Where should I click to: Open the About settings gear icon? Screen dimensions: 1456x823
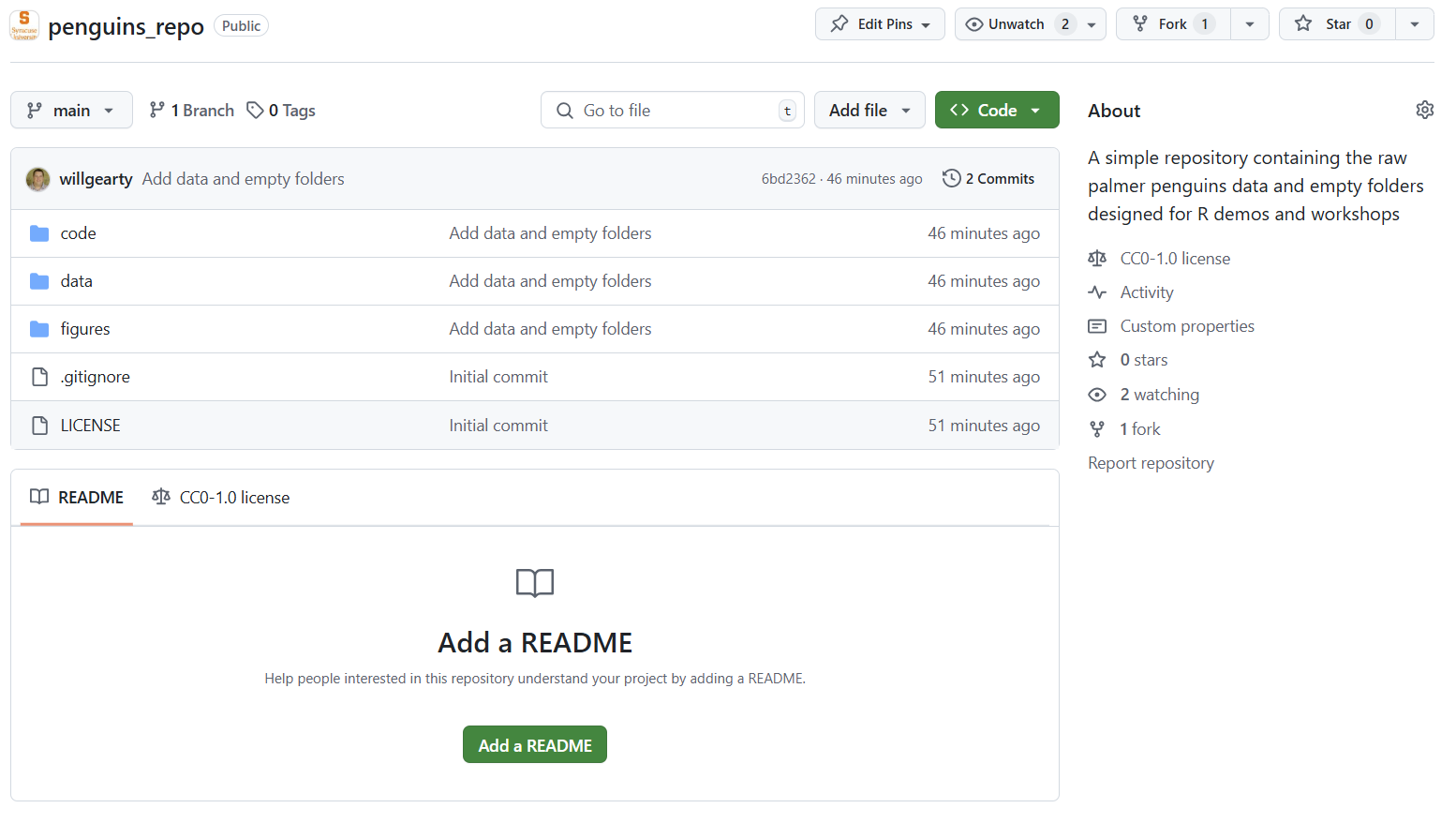pyautogui.click(x=1424, y=110)
